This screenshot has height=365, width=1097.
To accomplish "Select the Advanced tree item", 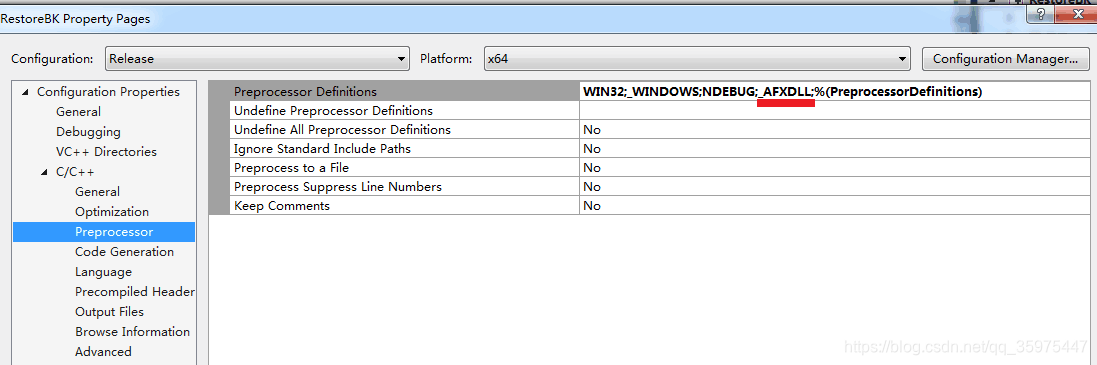I will [103, 352].
